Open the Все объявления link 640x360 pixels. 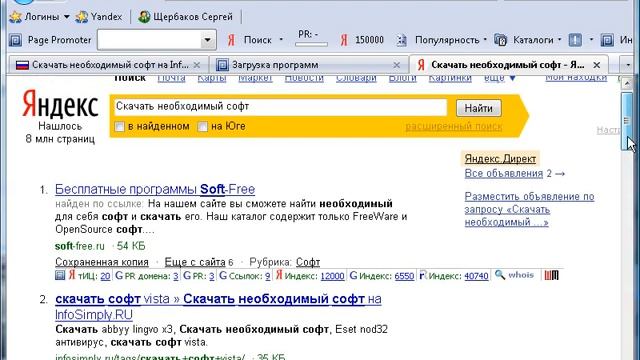pyautogui.click(x=504, y=173)
